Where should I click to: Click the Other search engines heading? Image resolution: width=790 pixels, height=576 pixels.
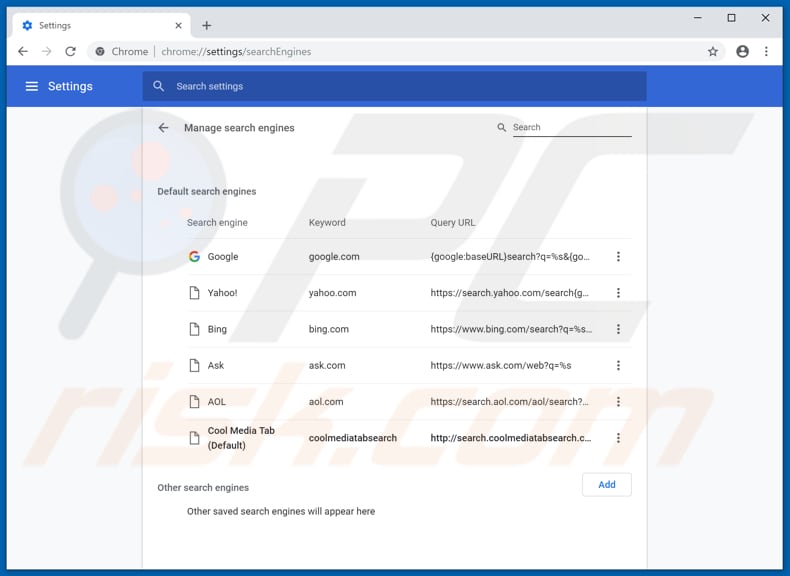(x=203, y=487)
